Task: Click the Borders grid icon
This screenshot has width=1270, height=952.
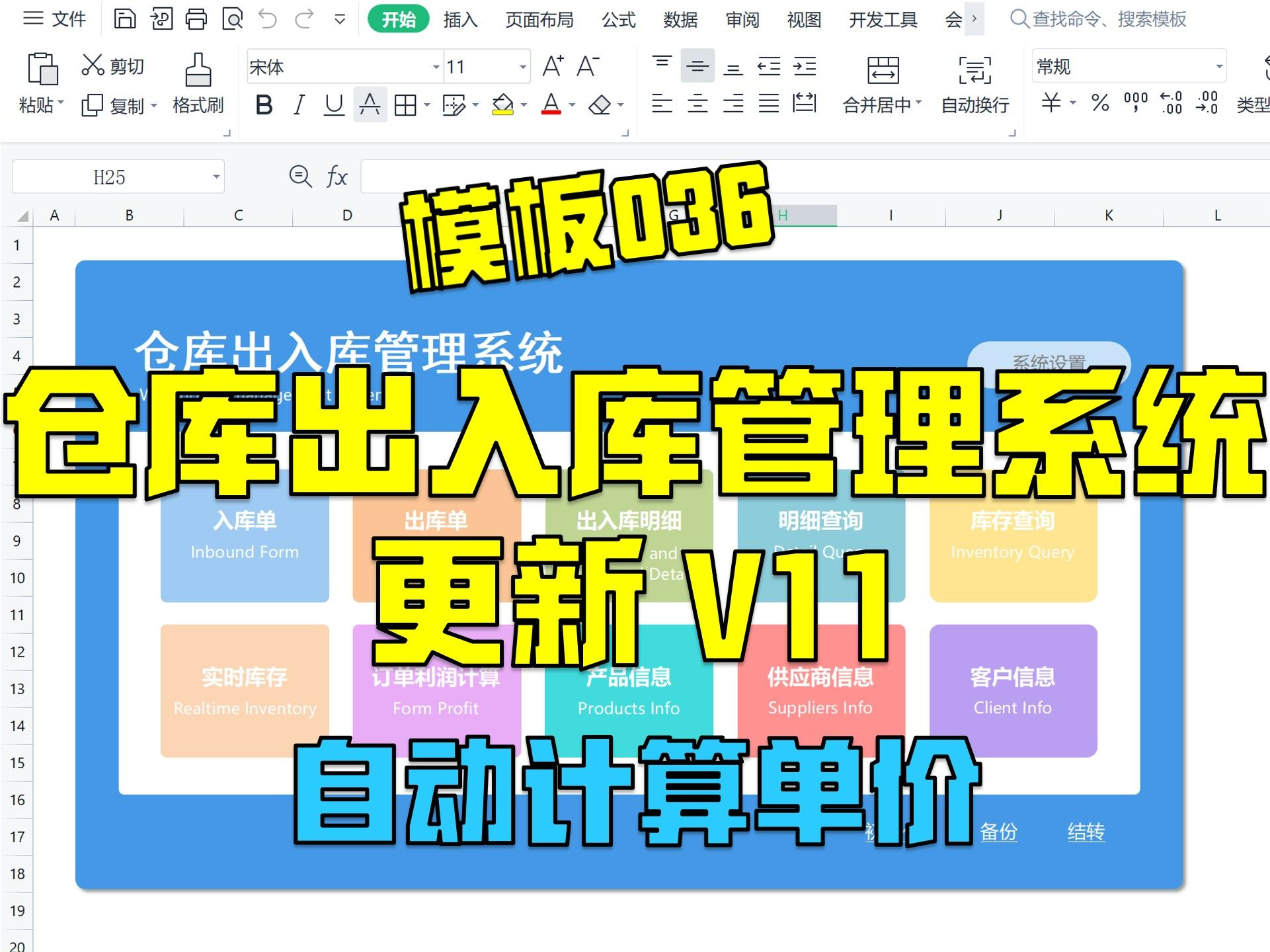Action: pos(405,104)
